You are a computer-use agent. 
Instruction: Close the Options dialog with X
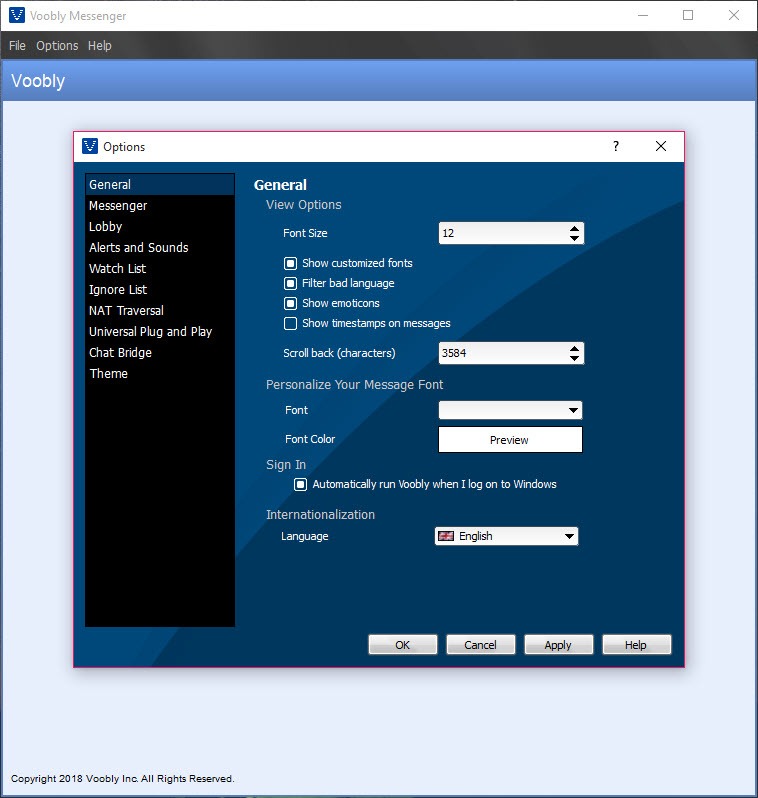[x=661, y=147]
